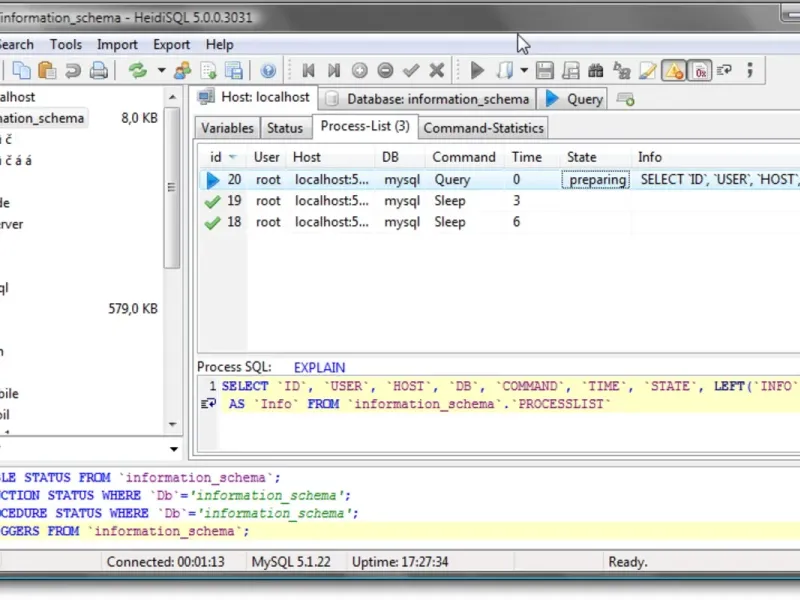Open the Help menu
This screenshot has width=800, height=600.
[220, 44]
